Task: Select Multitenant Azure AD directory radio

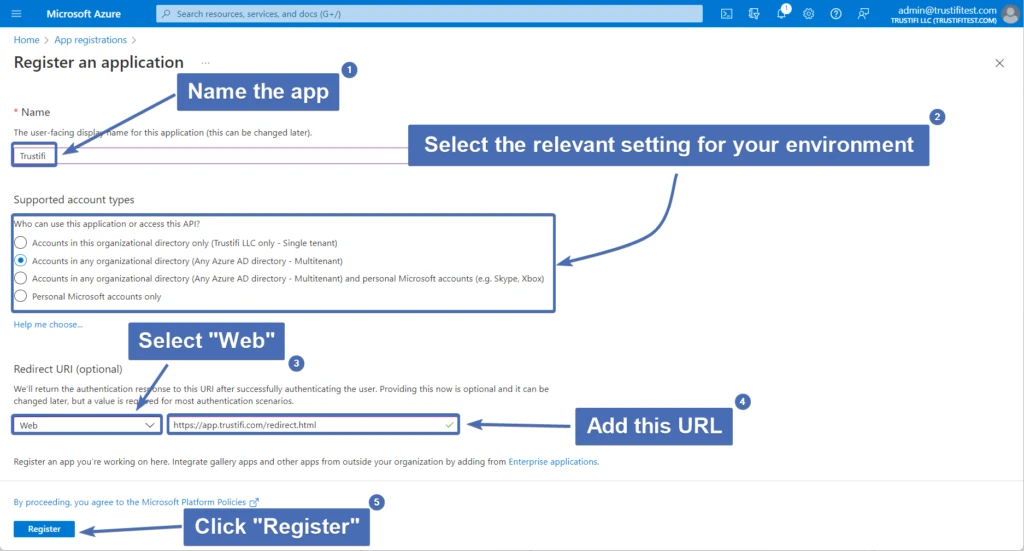Action: tap(21, 260)
